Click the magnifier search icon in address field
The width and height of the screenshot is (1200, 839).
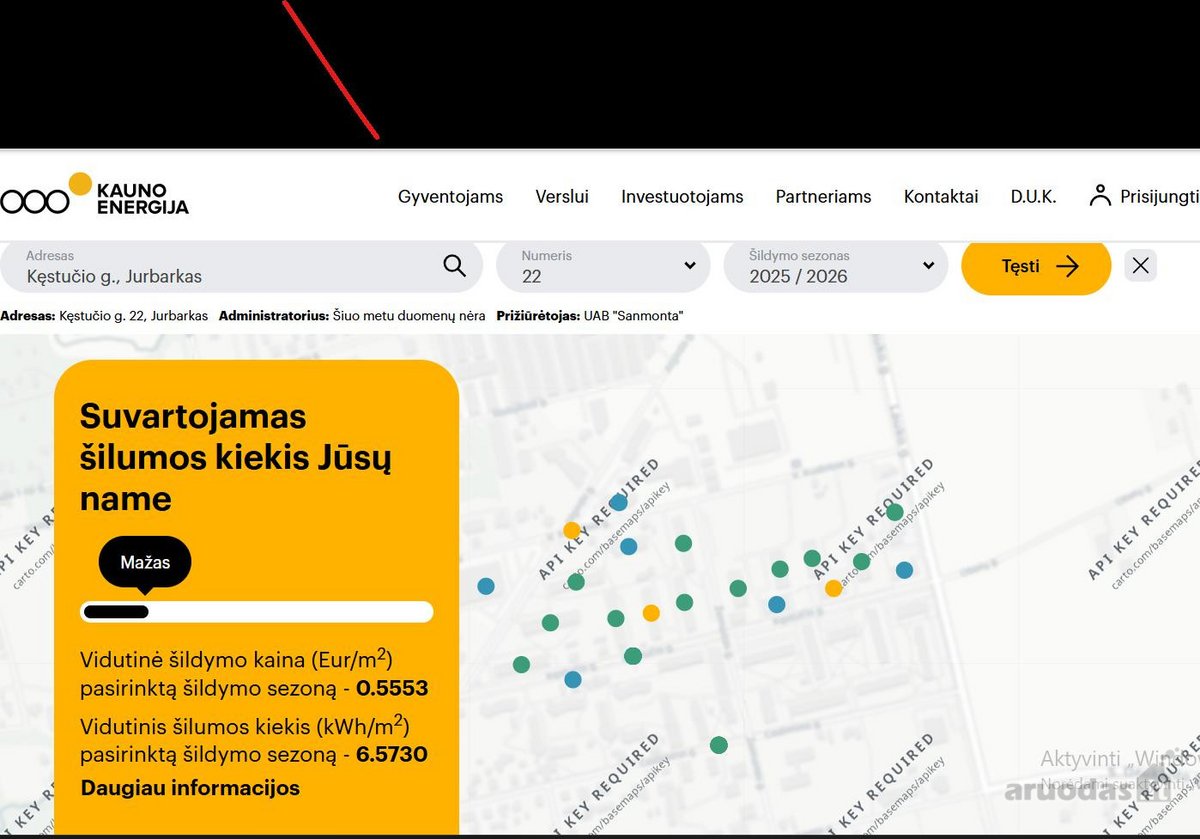pos(454,265)
